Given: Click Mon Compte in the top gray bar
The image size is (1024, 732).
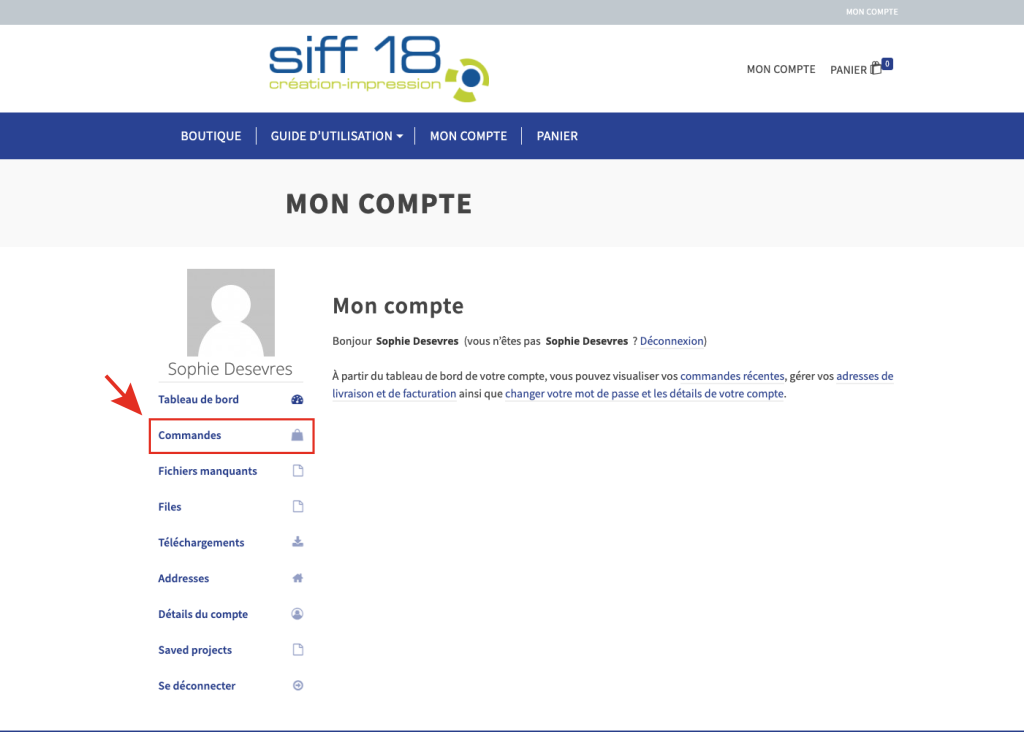Looking at the screenshot, I should (871, 12).
